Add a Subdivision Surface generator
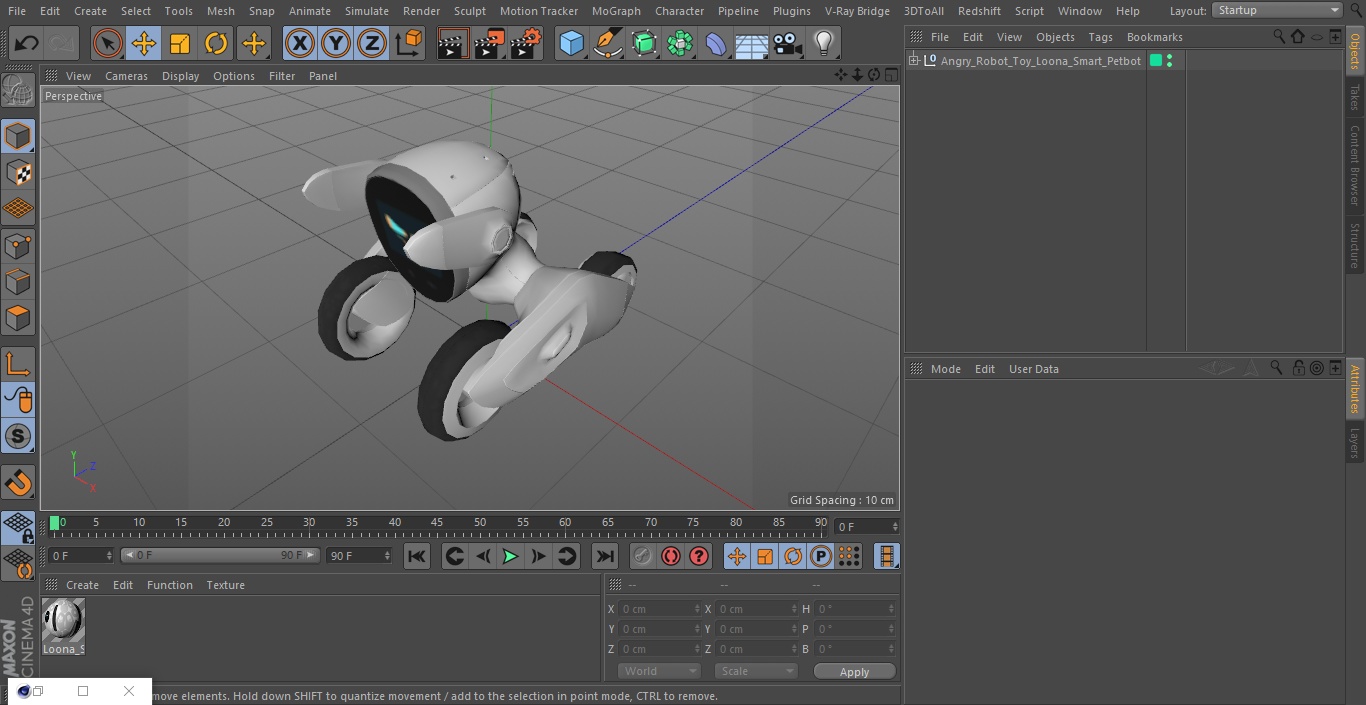 point(644,43)
